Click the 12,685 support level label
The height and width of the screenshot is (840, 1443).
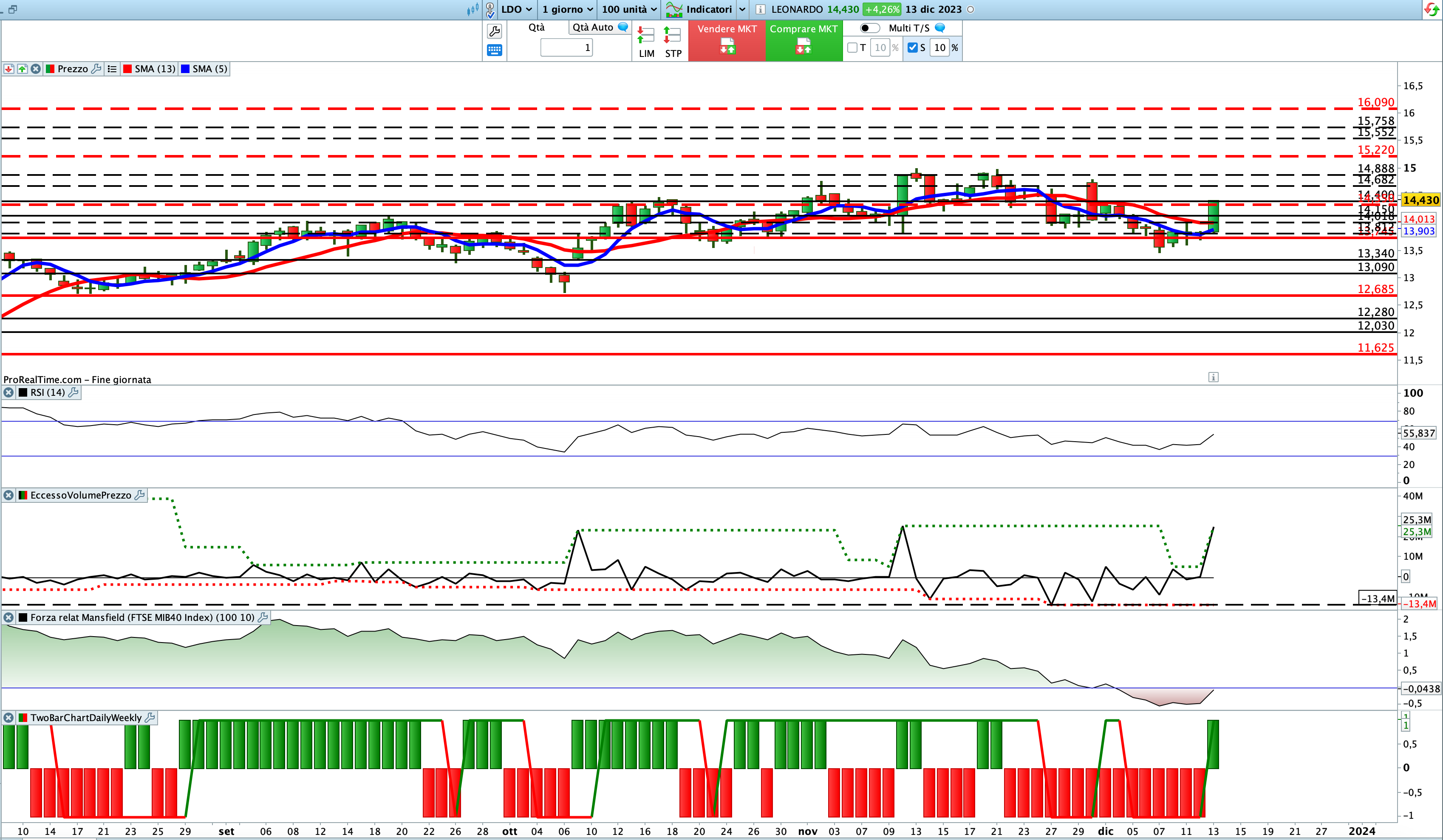1376,289
